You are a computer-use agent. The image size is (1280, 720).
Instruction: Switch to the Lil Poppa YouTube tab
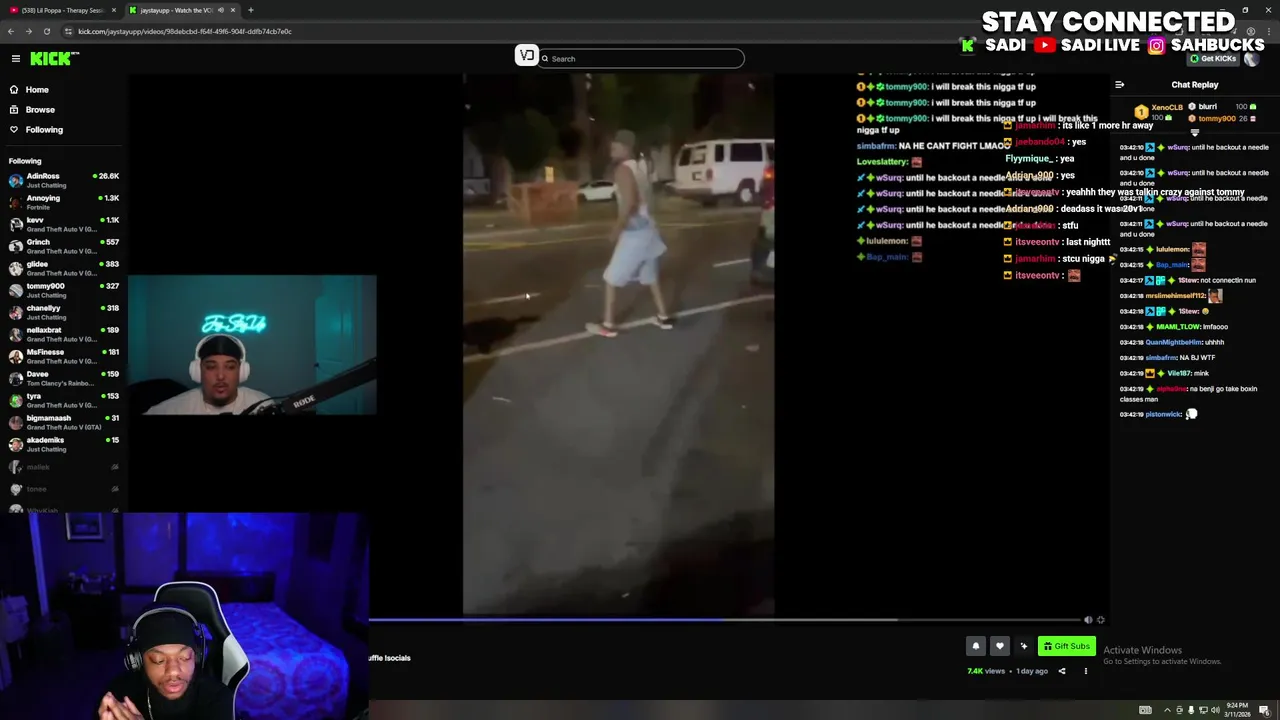62,10
